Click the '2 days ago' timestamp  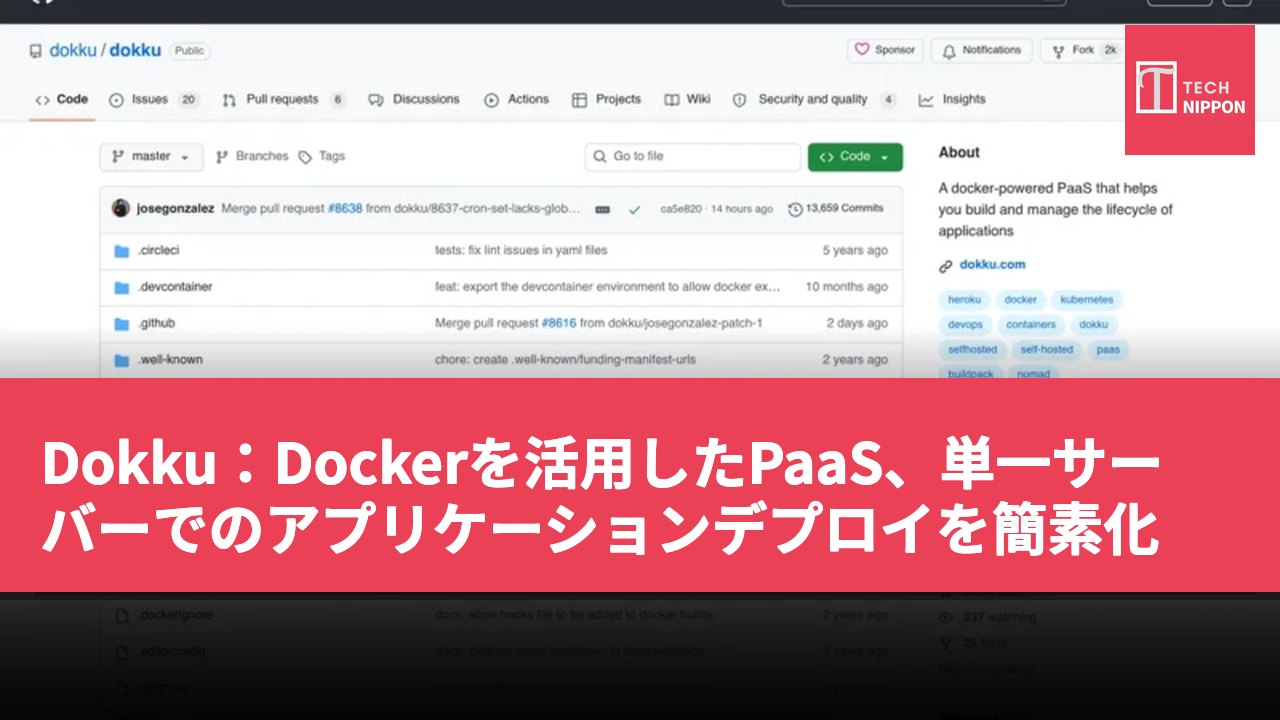tap(857, 324)
